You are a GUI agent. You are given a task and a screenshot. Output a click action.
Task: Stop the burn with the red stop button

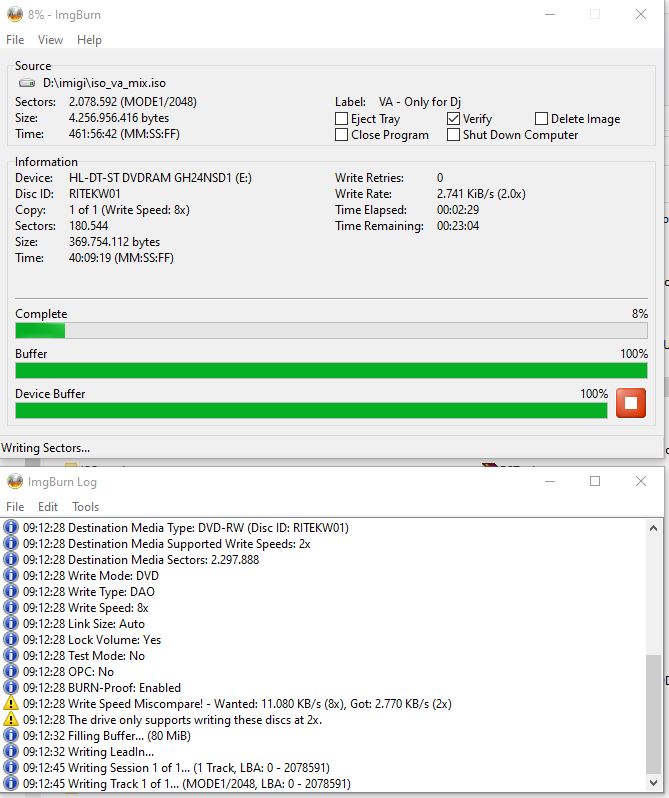click(631, 403)
